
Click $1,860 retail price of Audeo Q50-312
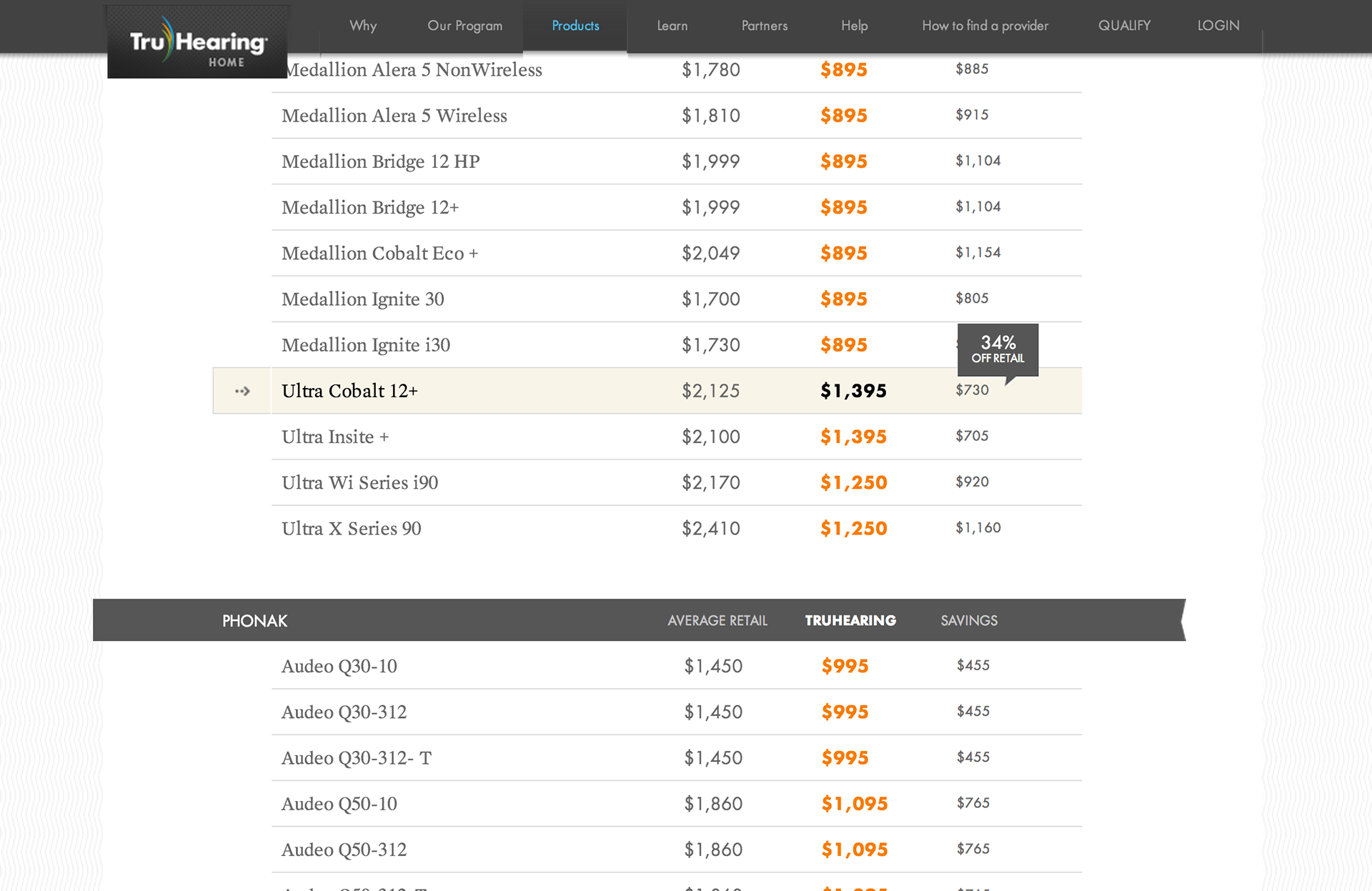(713, 850)
